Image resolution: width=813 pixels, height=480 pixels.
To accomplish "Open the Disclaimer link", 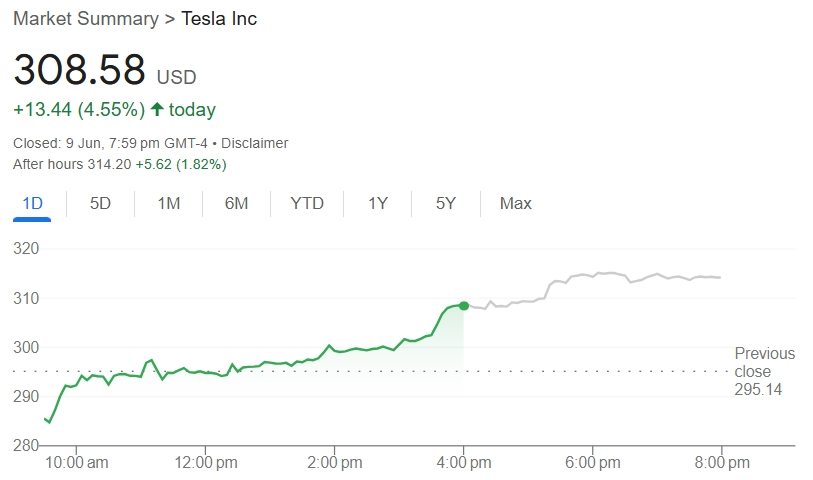I will coord(254,143).
